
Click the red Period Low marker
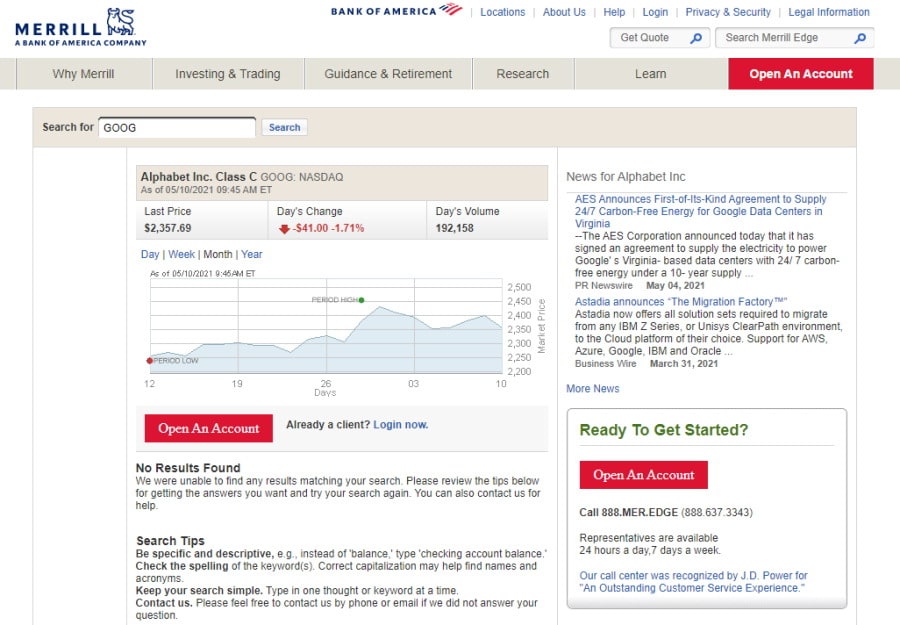click(x=150, y=360)
